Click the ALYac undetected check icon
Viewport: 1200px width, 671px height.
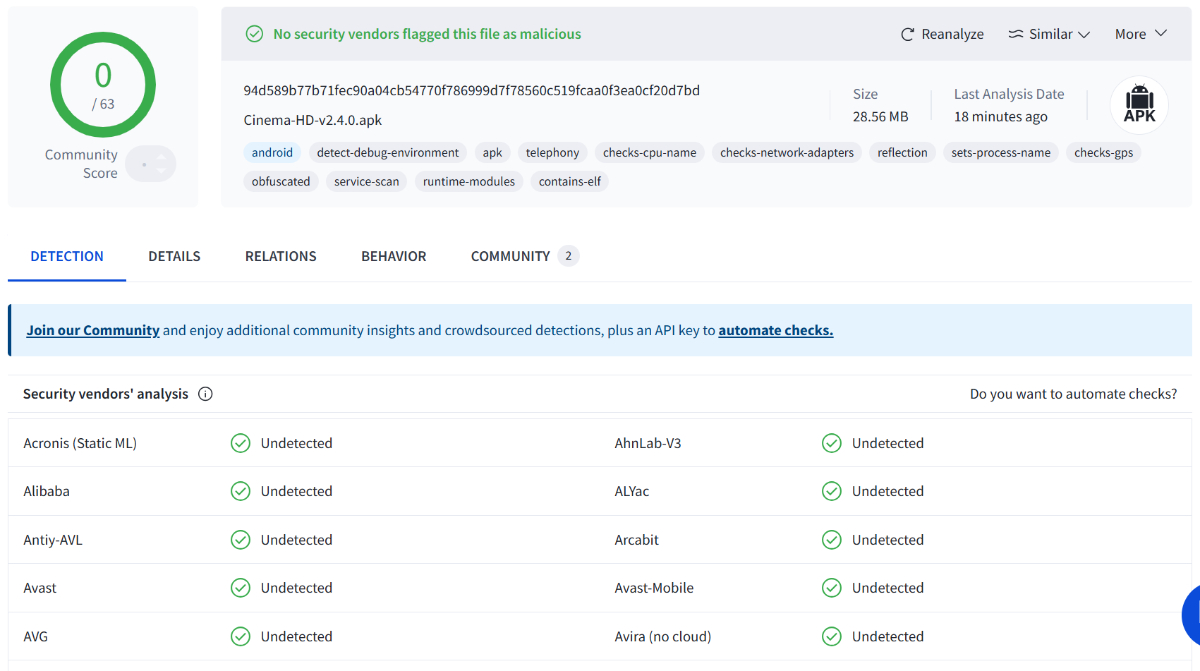[831, 491]
